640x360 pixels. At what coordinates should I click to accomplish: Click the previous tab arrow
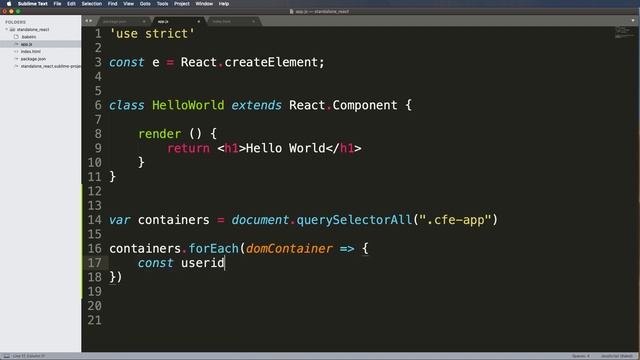87,21
